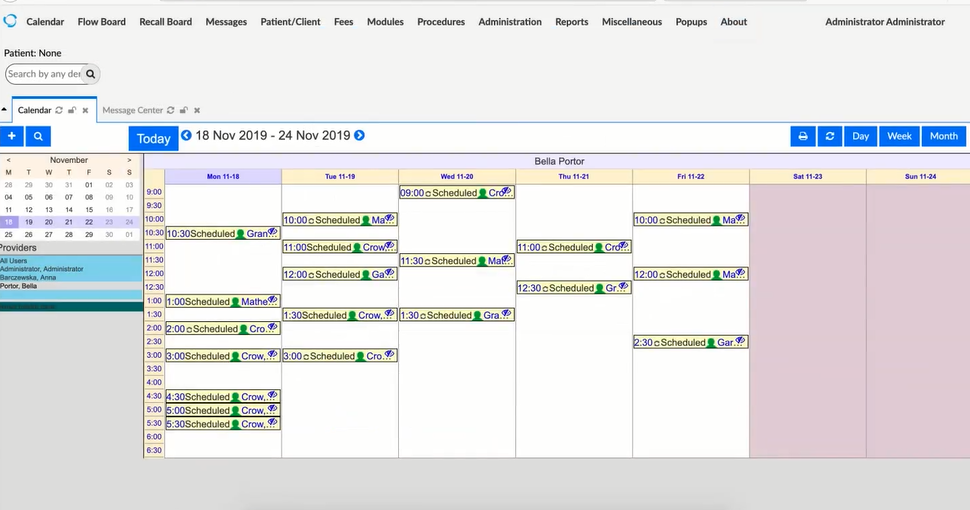
Task: Collapse the tab bar with the up arrow
Action: [x=4, y=110]
